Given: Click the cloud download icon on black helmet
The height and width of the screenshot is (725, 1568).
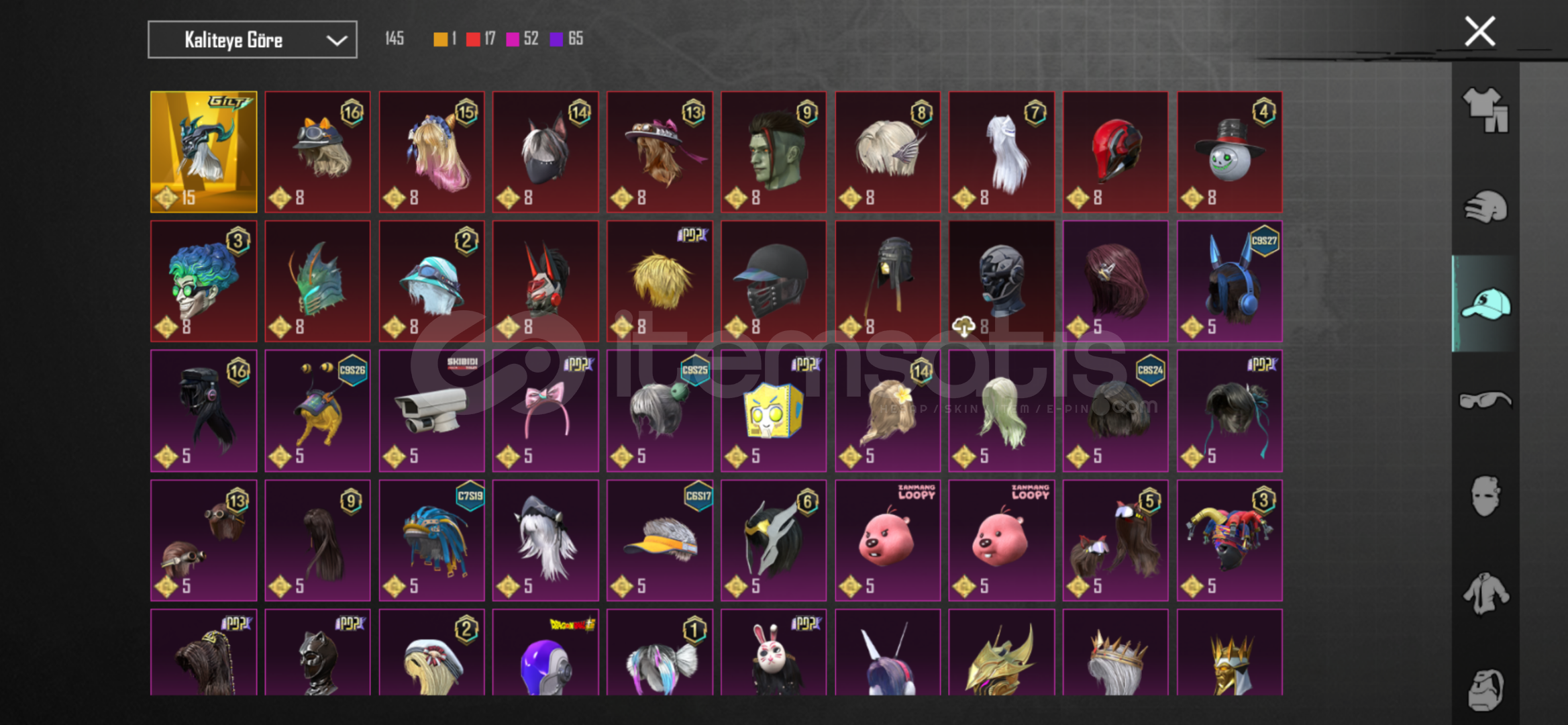Looking at the screenshot, I should [963, 327].
